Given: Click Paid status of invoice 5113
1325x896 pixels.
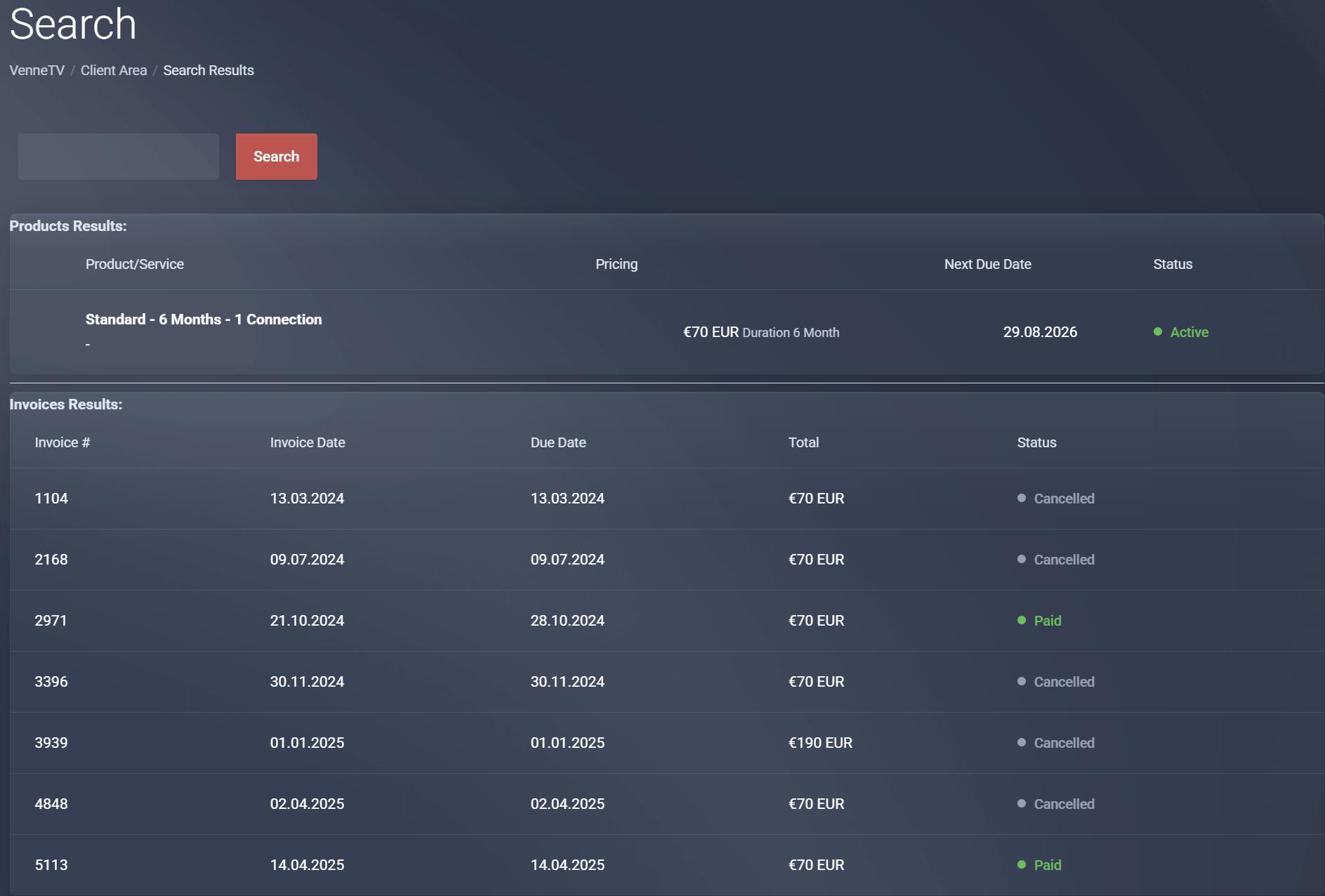Looking at the screenshot, I should (x=1047, y=865).
